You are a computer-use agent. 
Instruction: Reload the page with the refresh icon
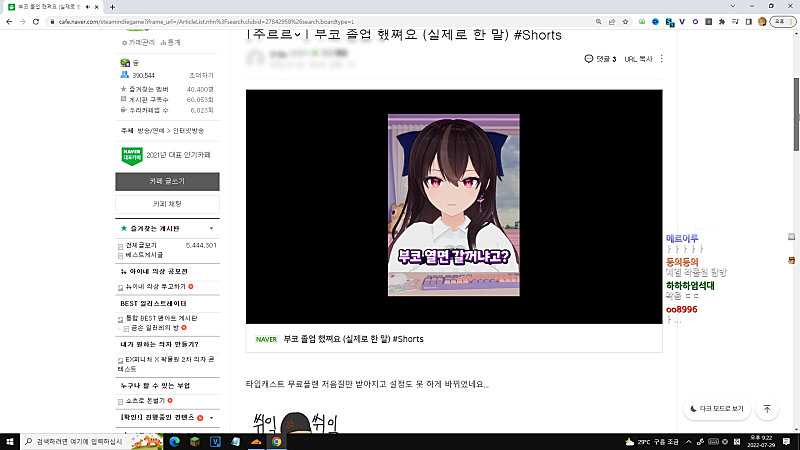[x=36, y=21]
